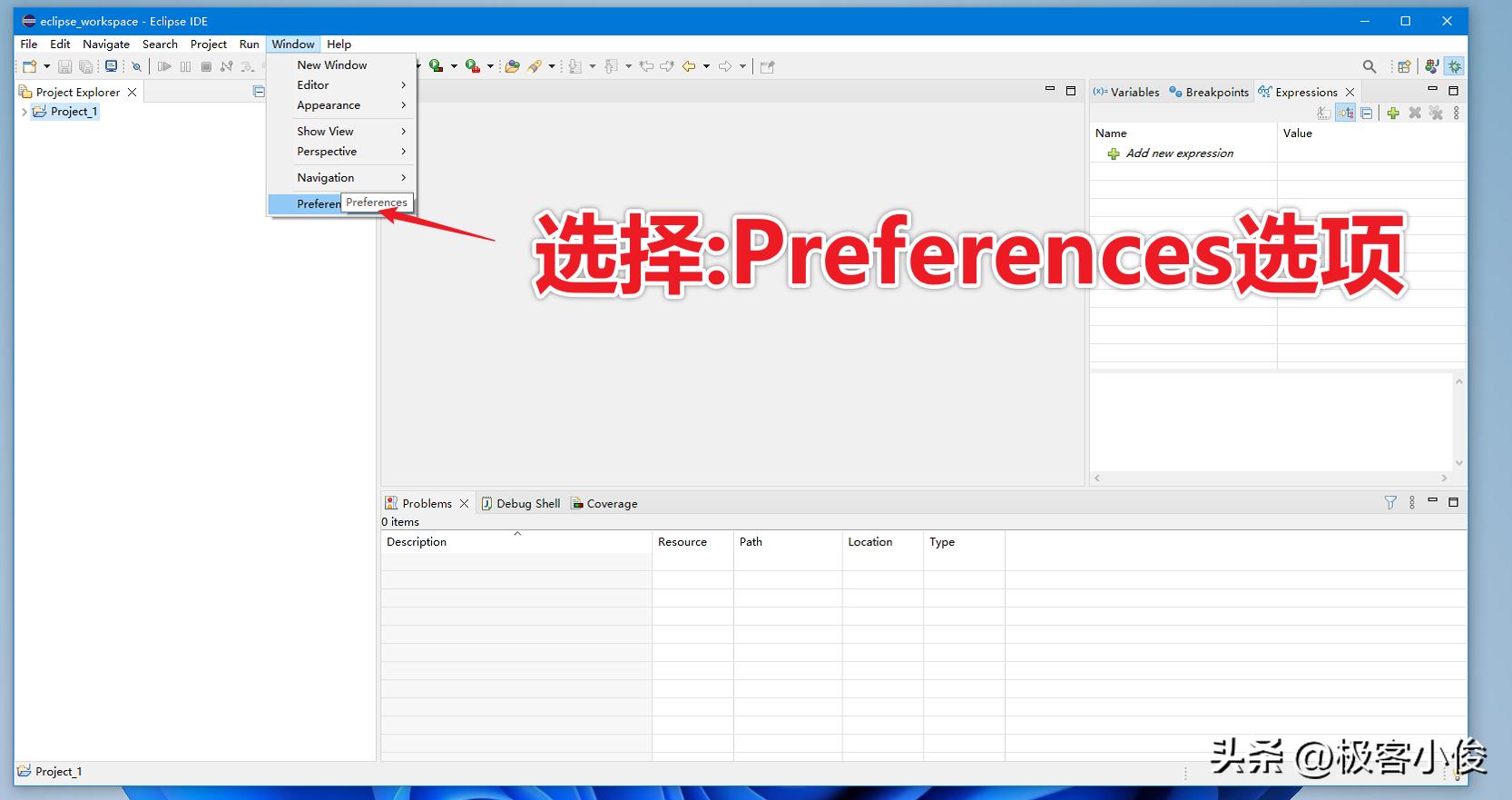Click the magnifier Quick Access search icon
The image size is (1512, 800).
point(1370,66)
